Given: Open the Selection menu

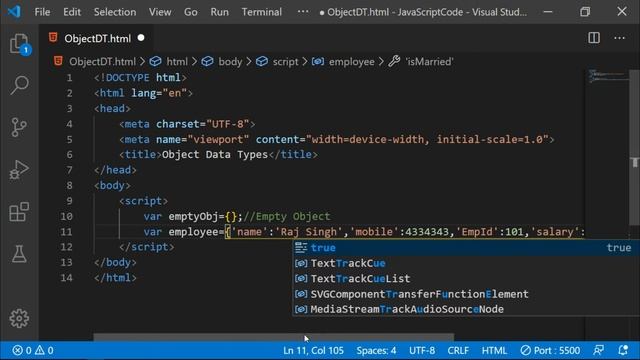Looking at the screenshot, I should 115,12.
